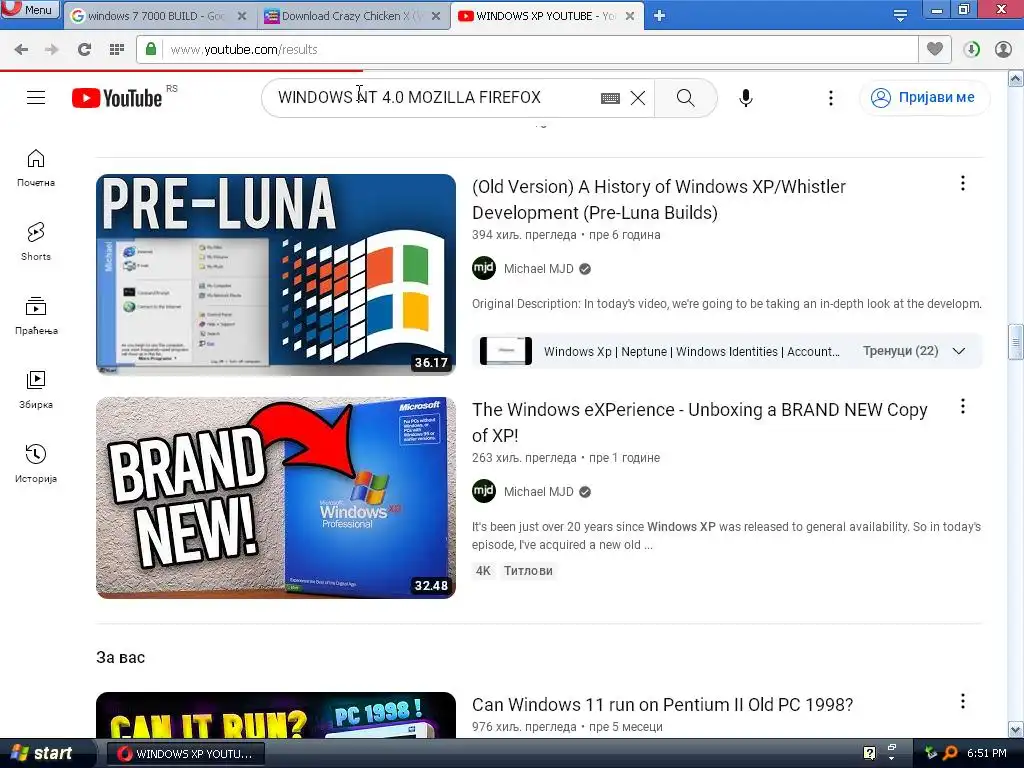Bookmark the page with the heart icon
This screenshot has width=1024, height=768.
pyautogui.click(x=935, y=49)
